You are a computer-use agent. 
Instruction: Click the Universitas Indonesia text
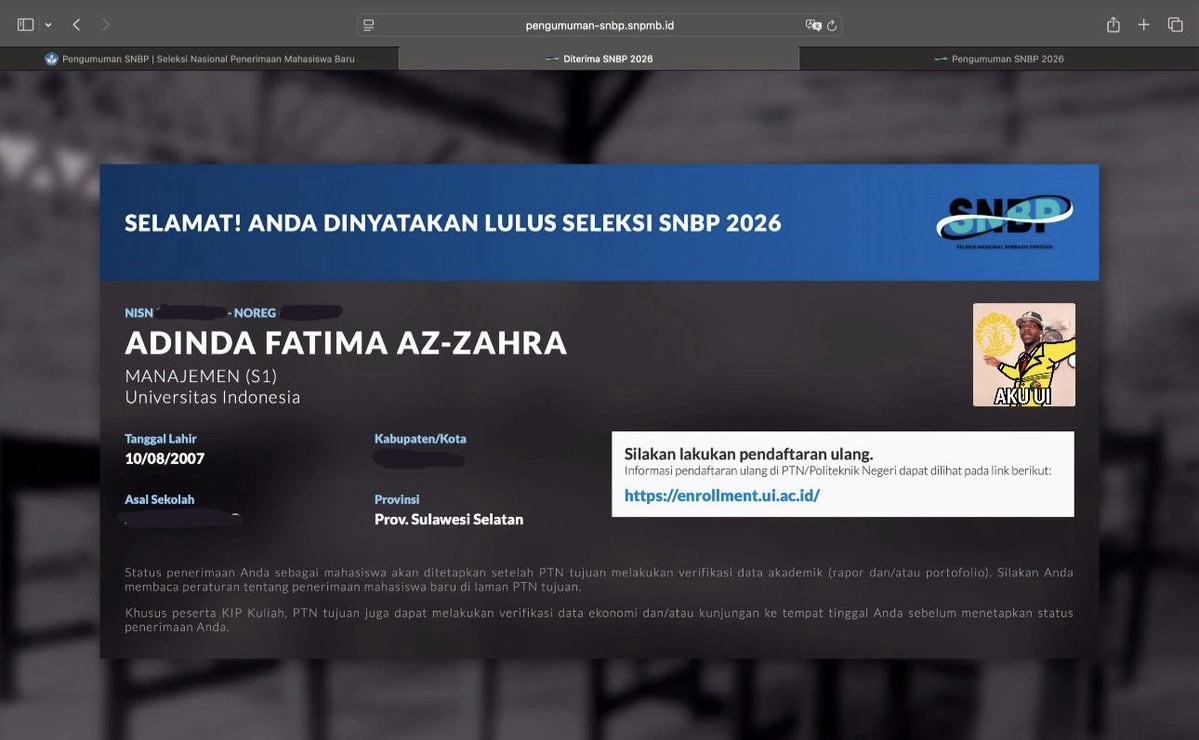213,398
